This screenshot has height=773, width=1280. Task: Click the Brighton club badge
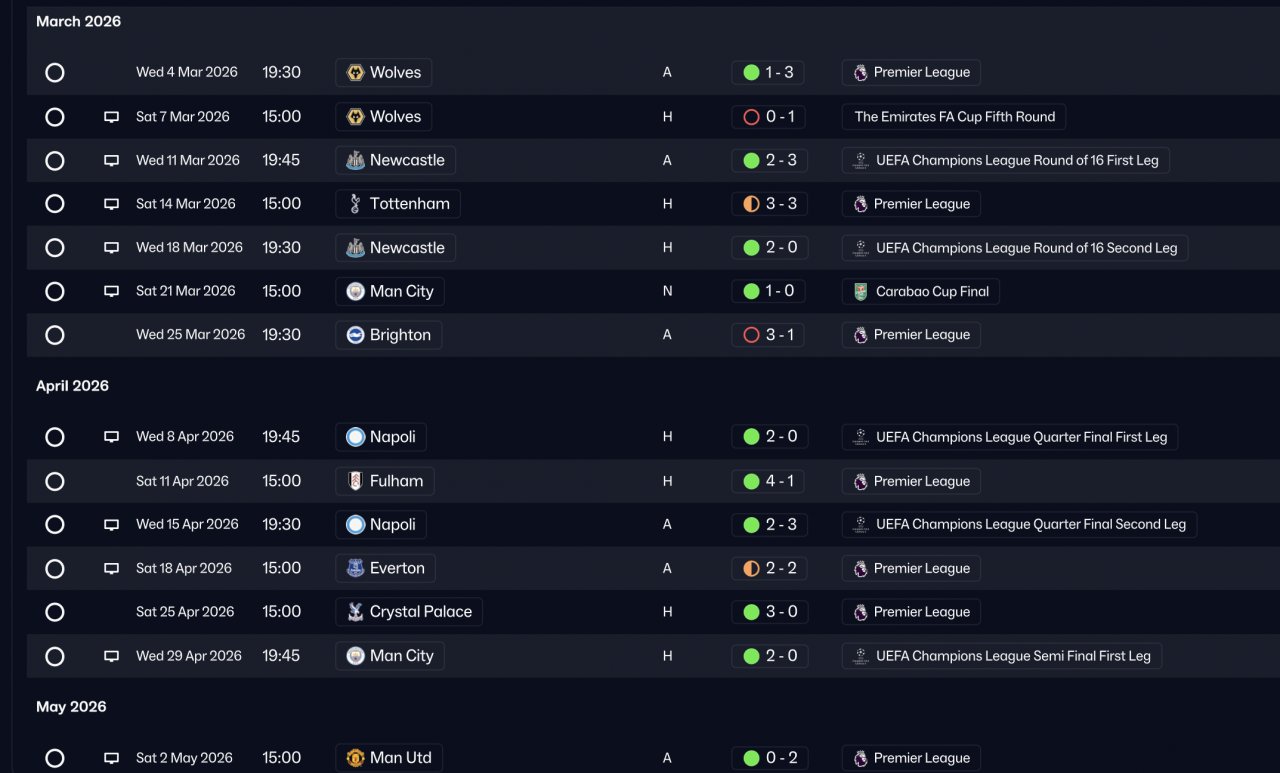(x=355, y=335)
